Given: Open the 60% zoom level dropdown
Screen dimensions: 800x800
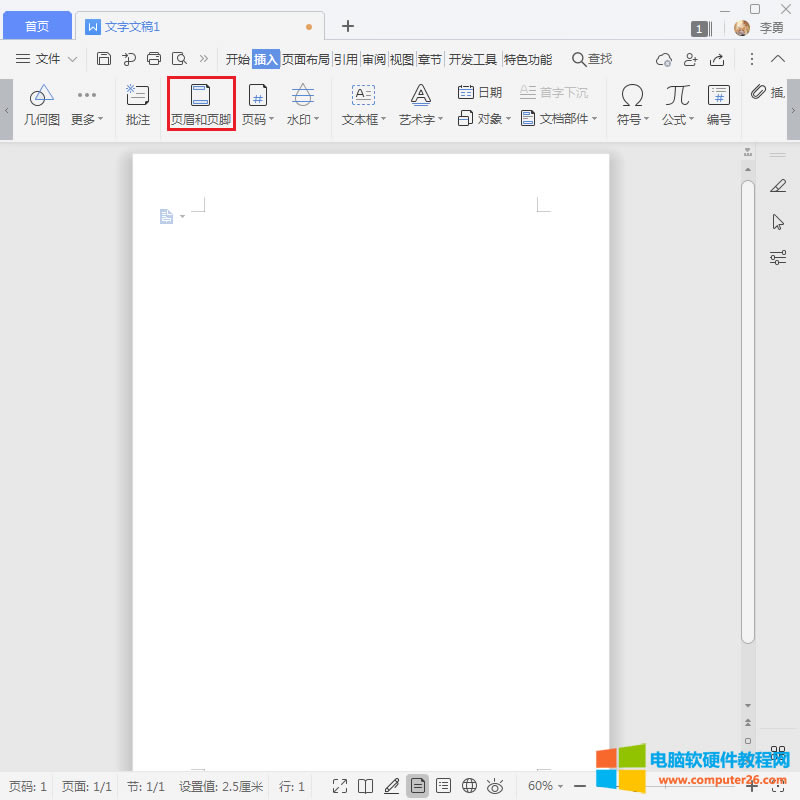Looking at the screenshot, I should [x=546, y=786].
